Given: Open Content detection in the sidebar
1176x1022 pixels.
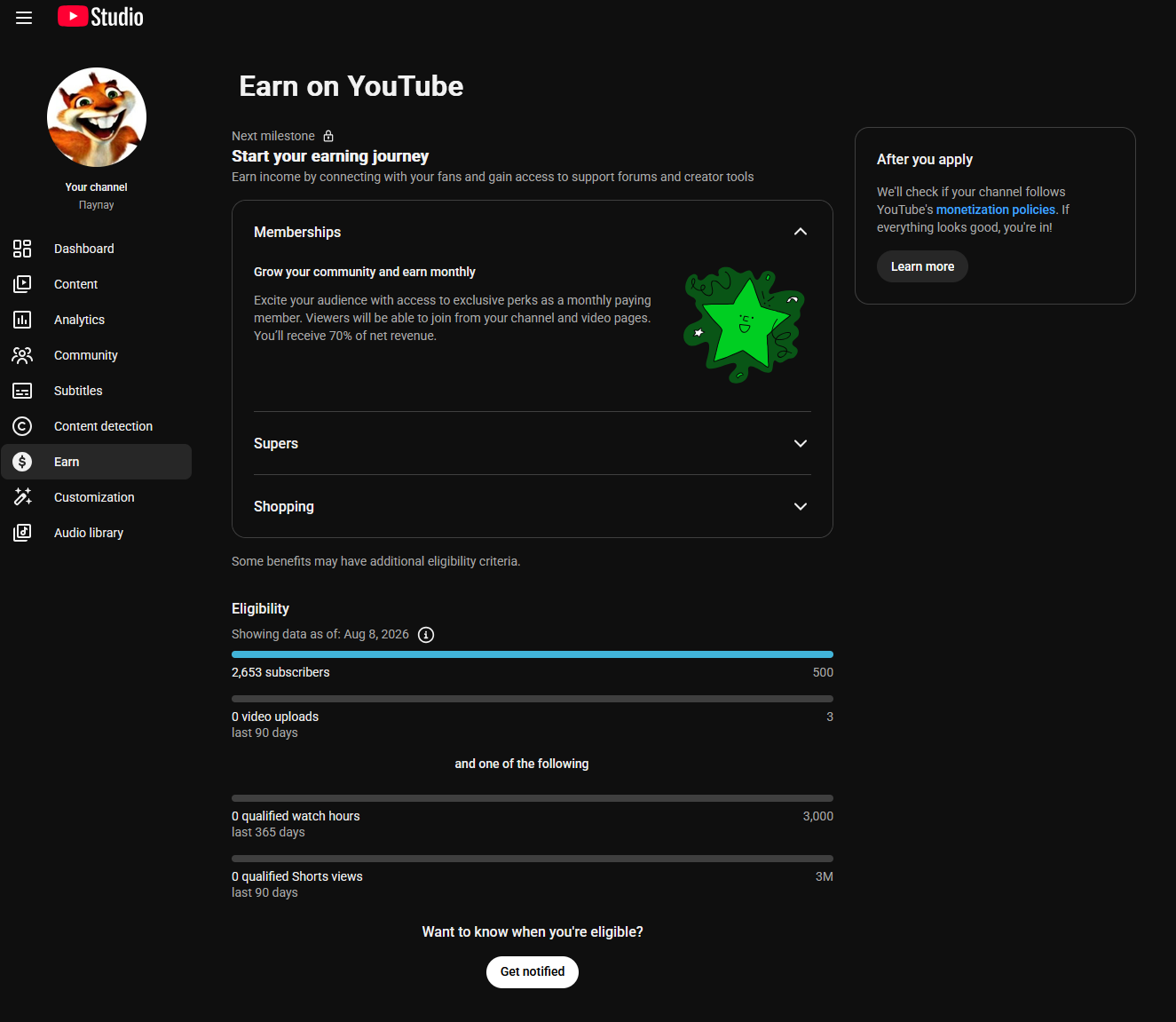Looking at the screenshot, I should pos(96,426).
